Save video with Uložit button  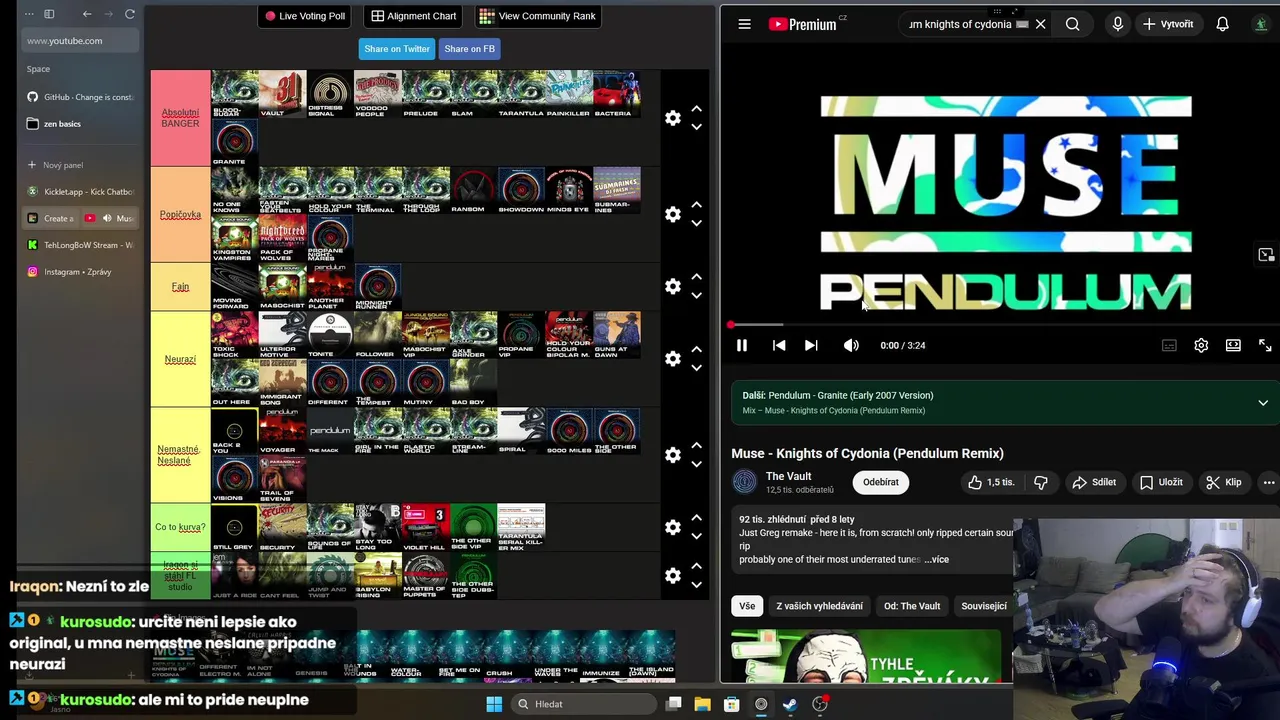point(1161,482)
